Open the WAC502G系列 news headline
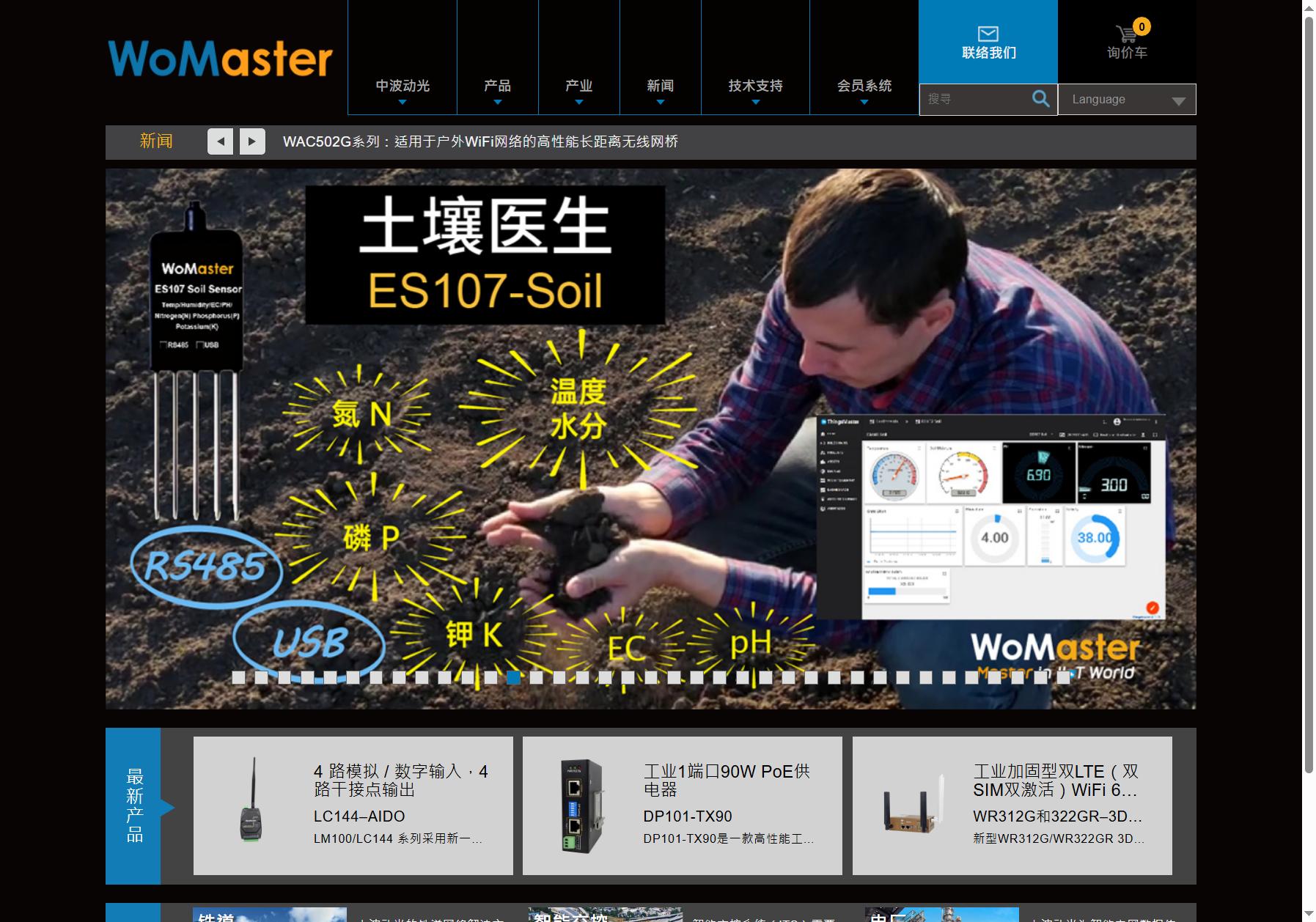 point(480,141)
